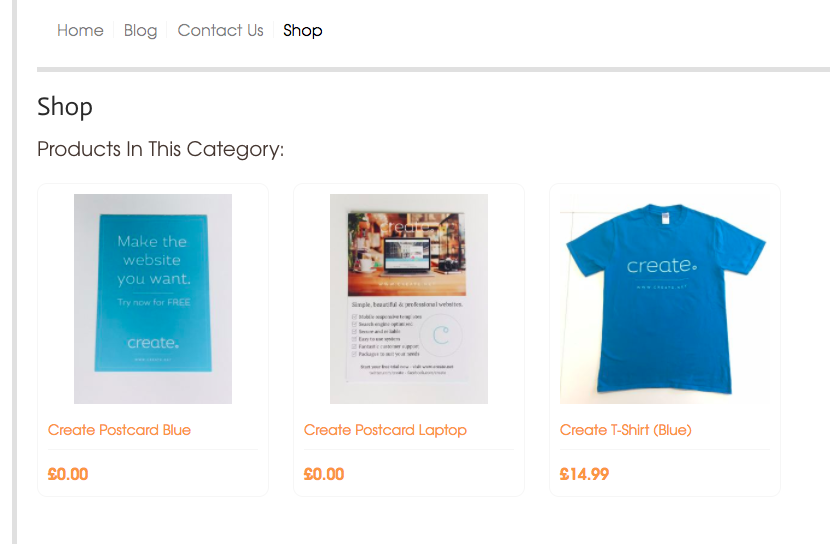Open the Create Postcard Laptop product image
Screen dimensions: 830x544
[x=409, y=299]
